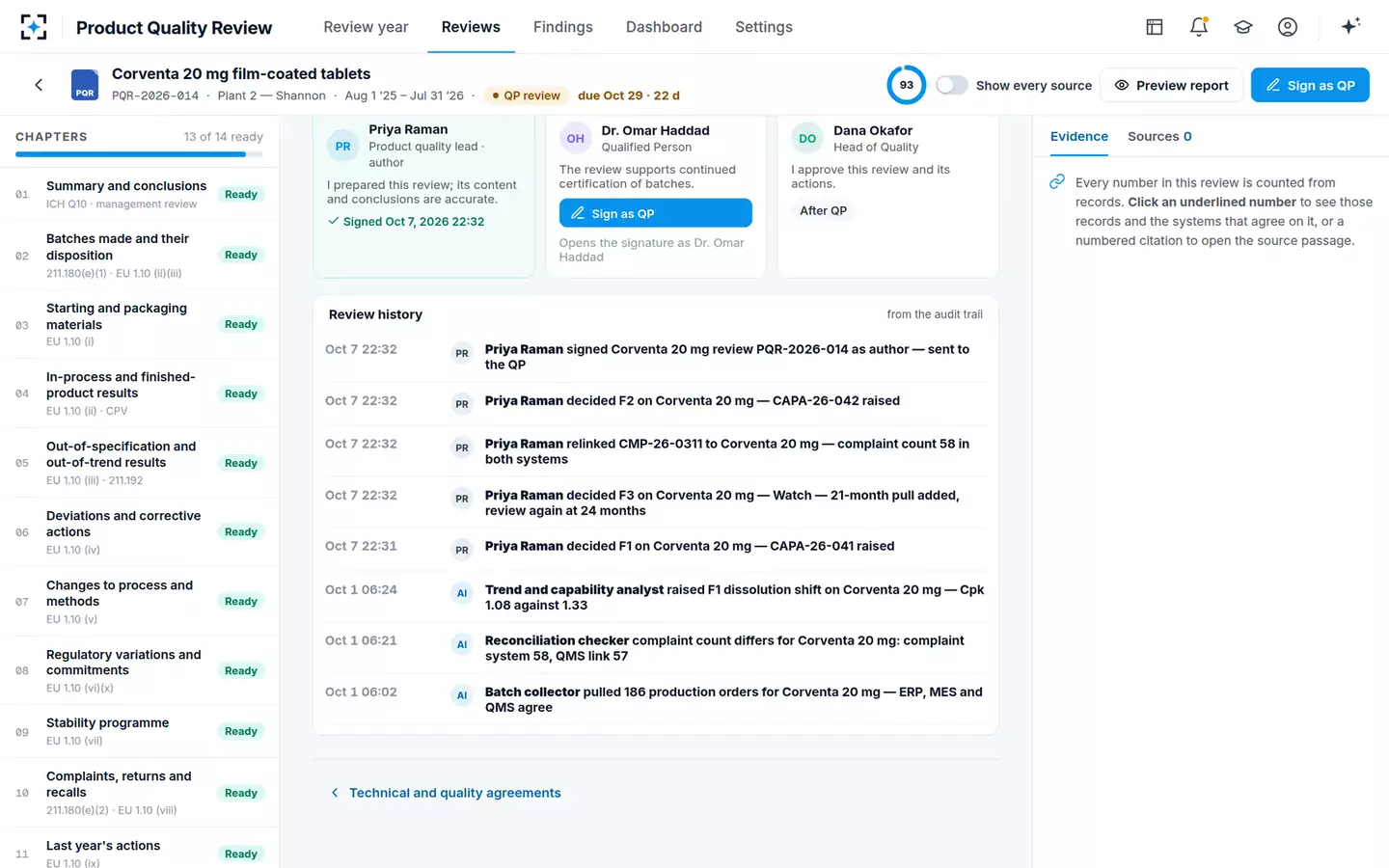Click the After QP chip on Dana Okafor's card
The width and height of the screenshot is (1389, 868).
[824, 210]
